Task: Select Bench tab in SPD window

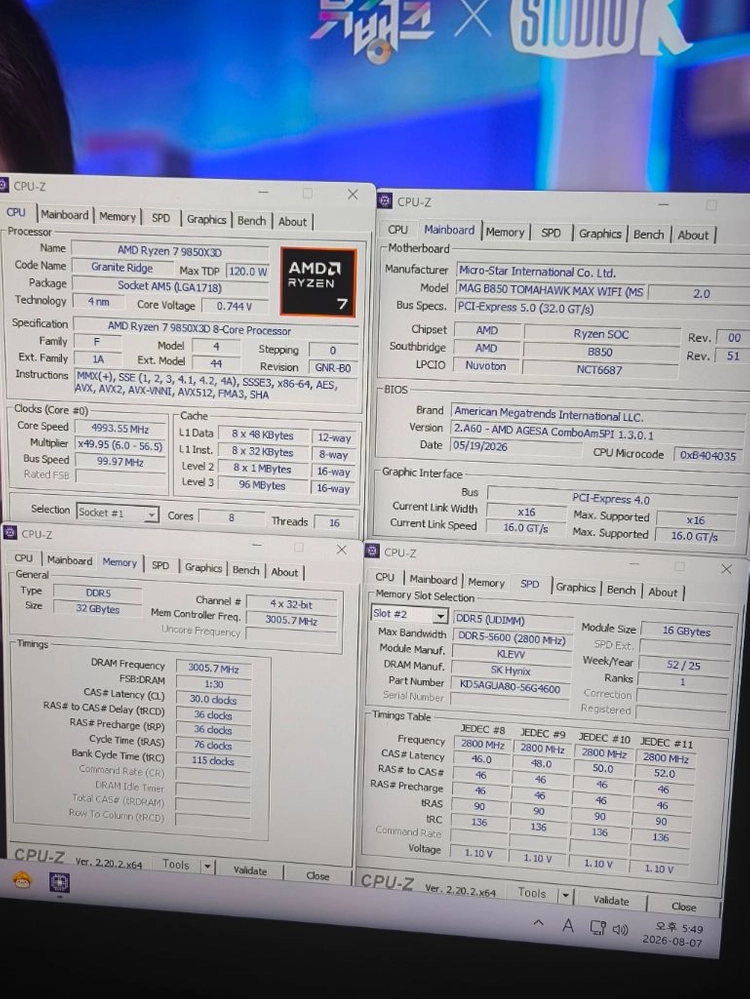Action: (x=621, y=590)
